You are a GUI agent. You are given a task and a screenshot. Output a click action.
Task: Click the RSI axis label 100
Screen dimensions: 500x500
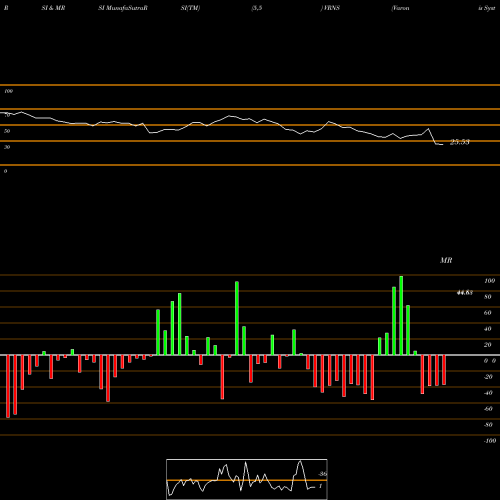[8, 91]
